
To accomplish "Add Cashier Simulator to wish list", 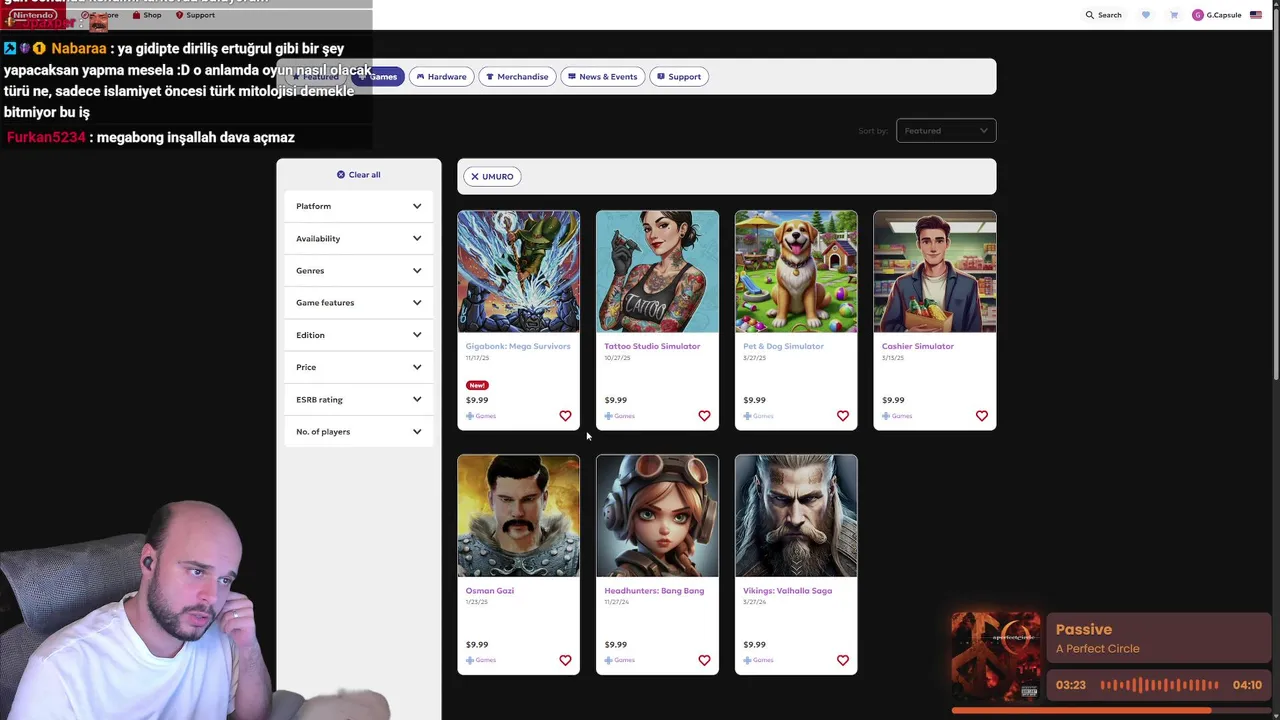I will [982, 416].
